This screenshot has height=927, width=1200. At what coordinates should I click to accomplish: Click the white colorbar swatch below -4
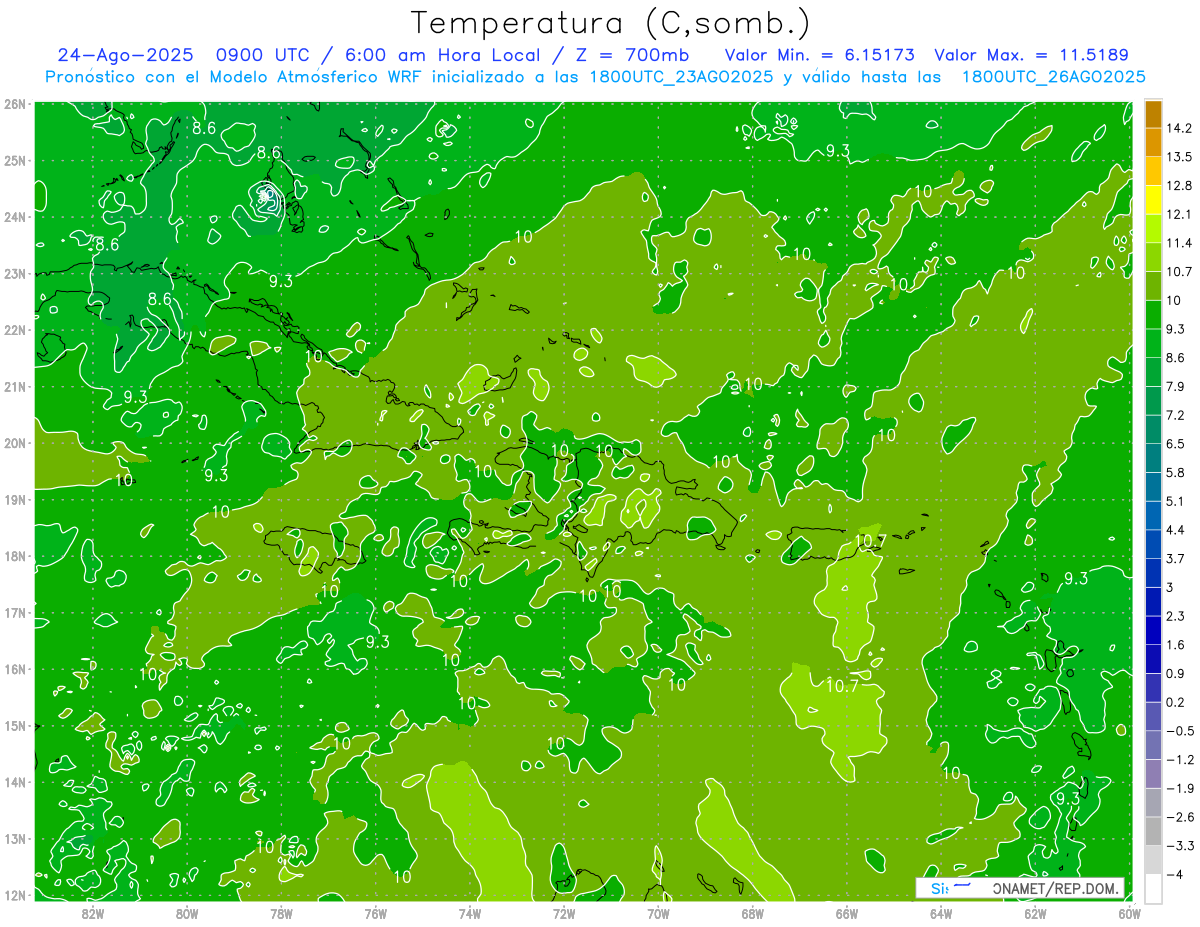1153,887
